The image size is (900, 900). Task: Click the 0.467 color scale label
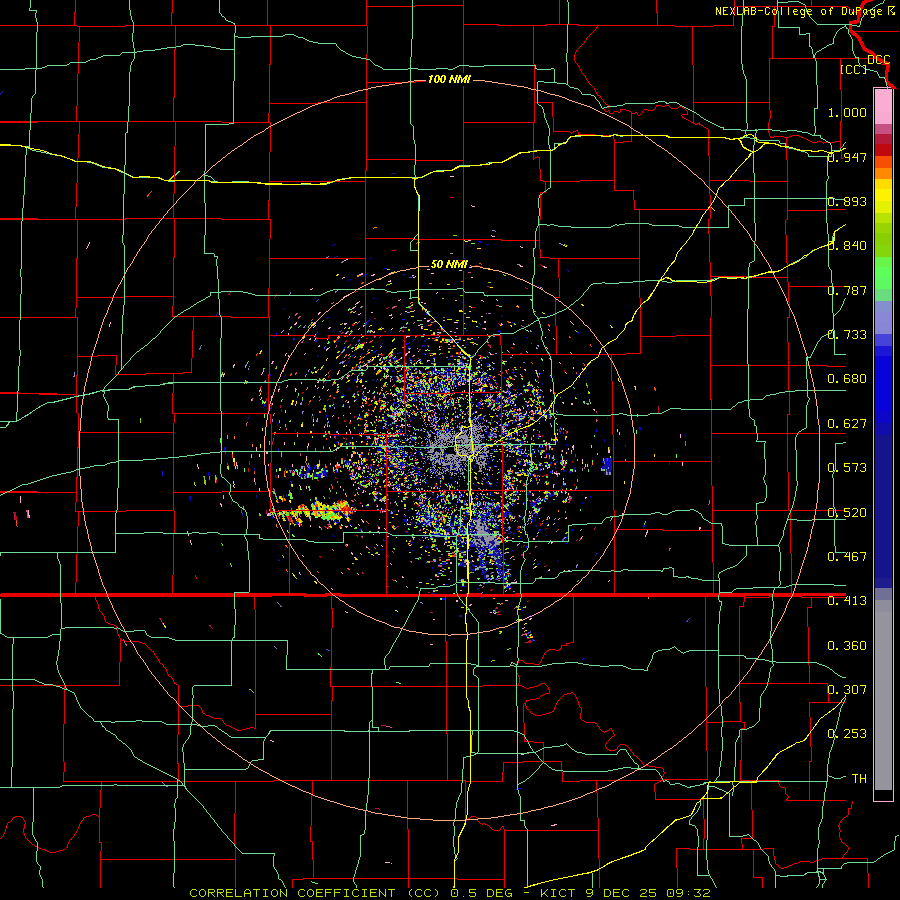click(x=847, y=557)
